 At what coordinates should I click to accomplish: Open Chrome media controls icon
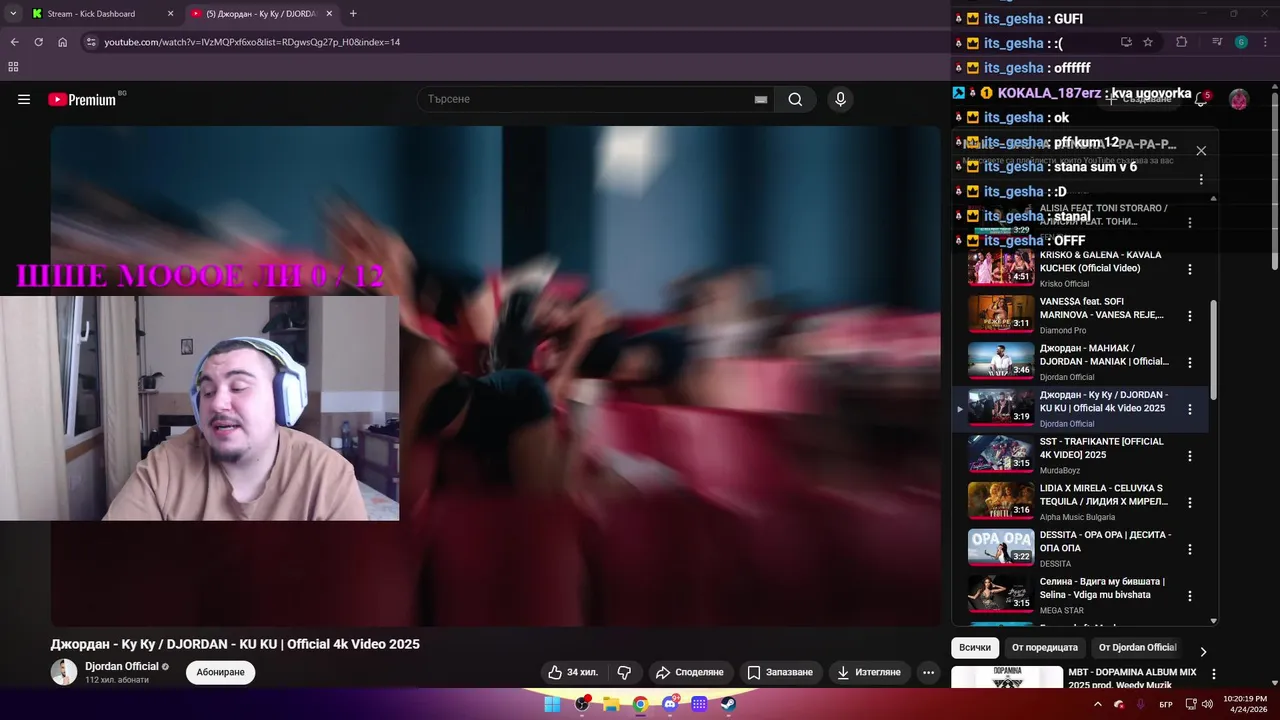point(1217,42)
